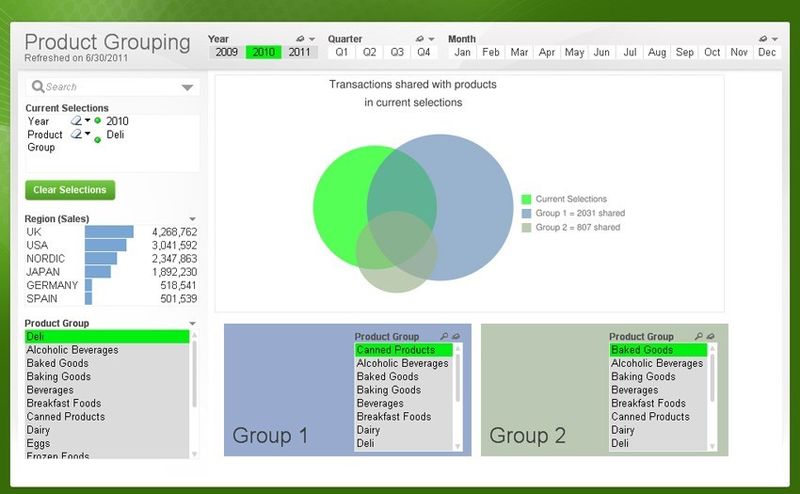Click the SPAIN sales value 501,539

point(179,299)
